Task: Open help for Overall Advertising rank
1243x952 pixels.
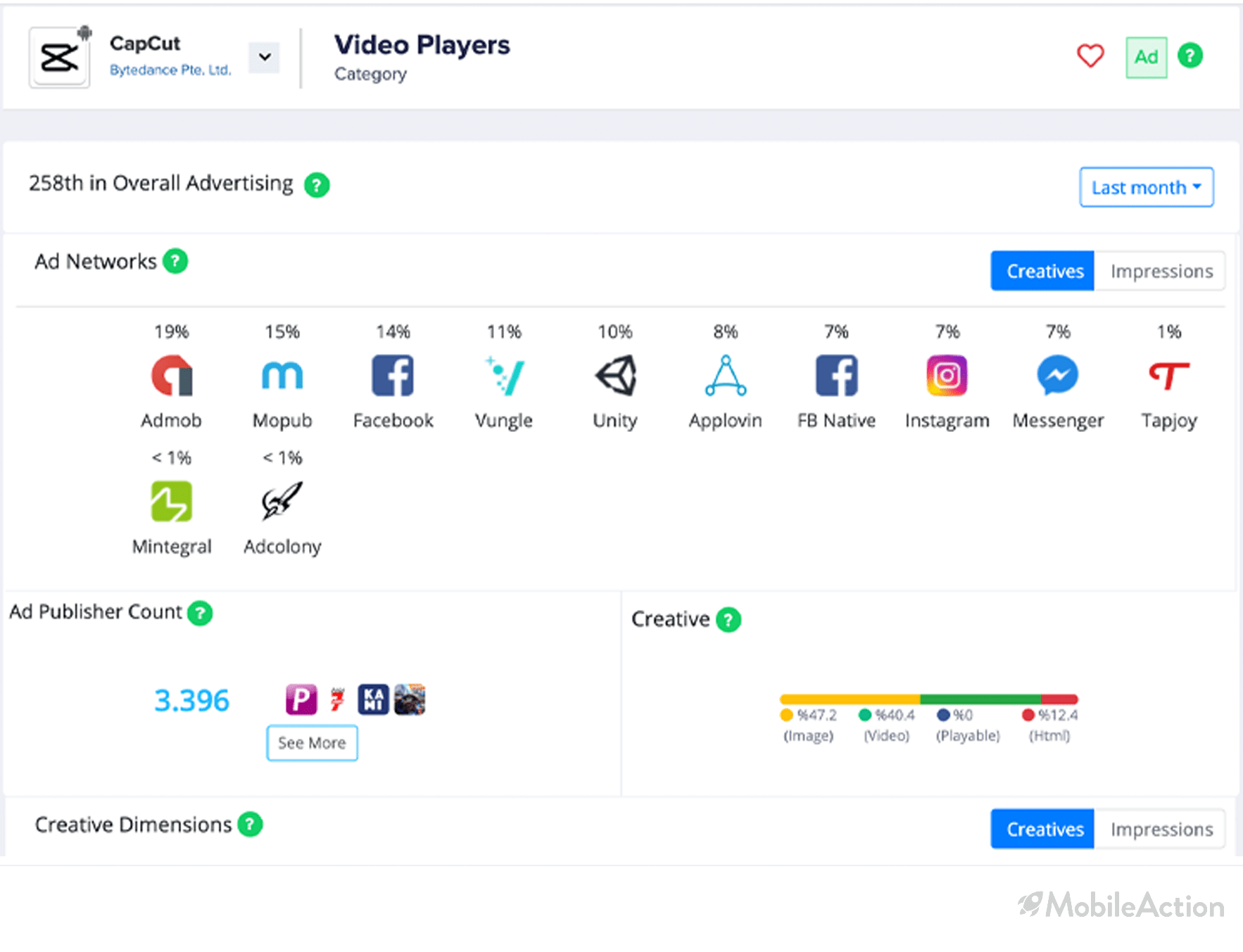Action: [x=317, y=185]
